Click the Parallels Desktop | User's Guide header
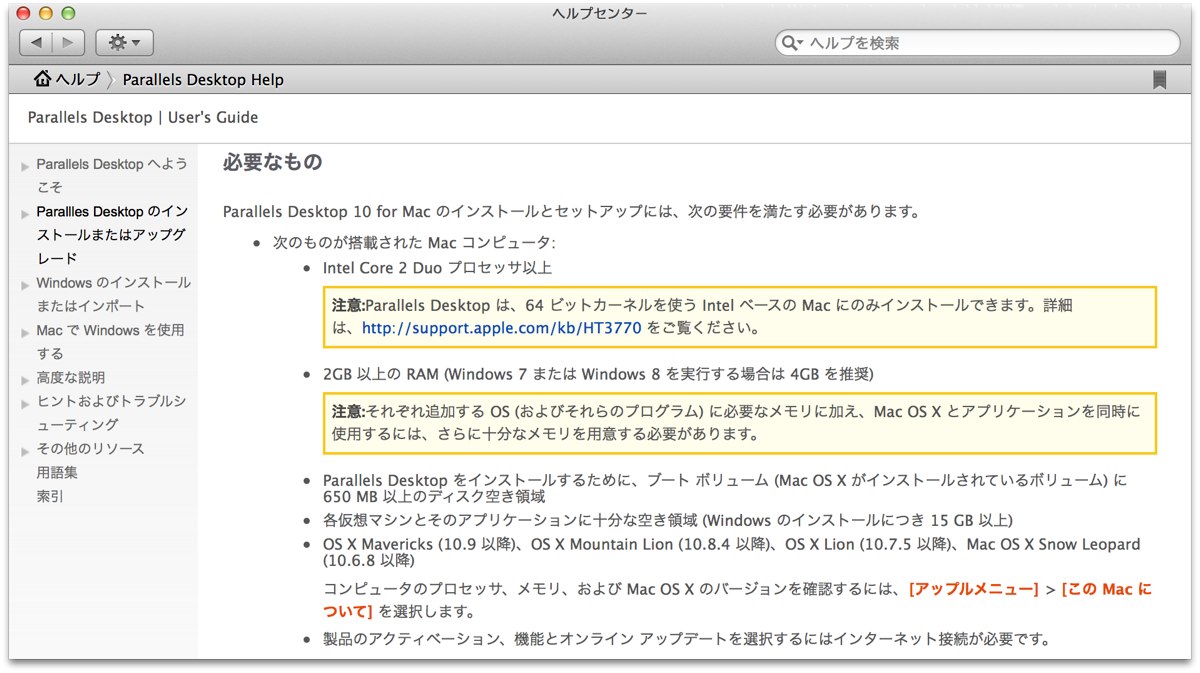Screen dimensions: 1200x673 pos(143,117)
